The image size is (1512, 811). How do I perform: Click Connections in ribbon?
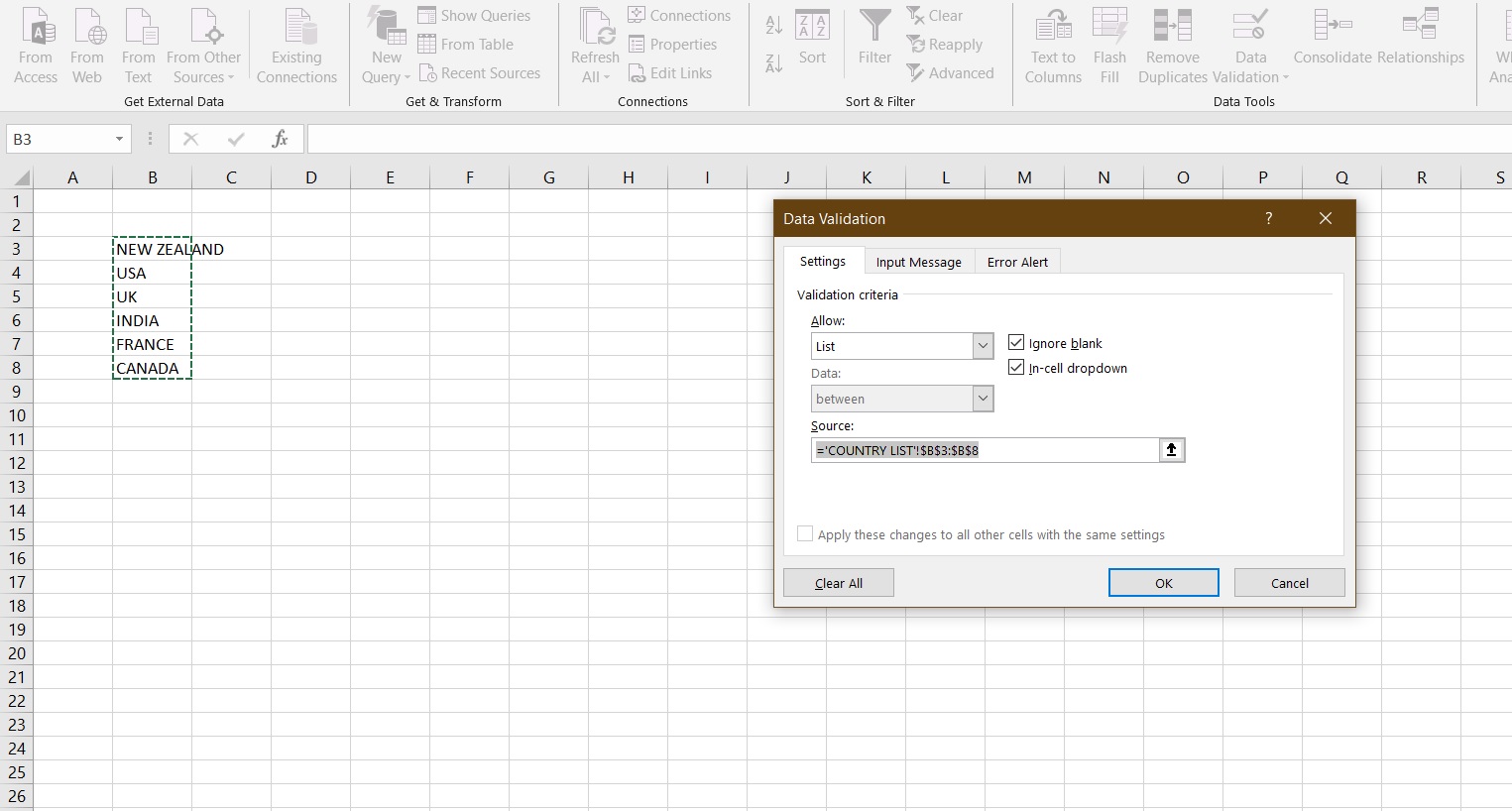coord(679,16)
